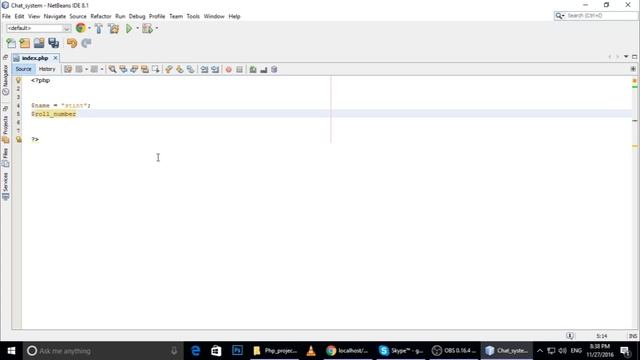Toggle Highlight Search icon
The width and height of the screenshot is (640, 360).
coord(145,69)
